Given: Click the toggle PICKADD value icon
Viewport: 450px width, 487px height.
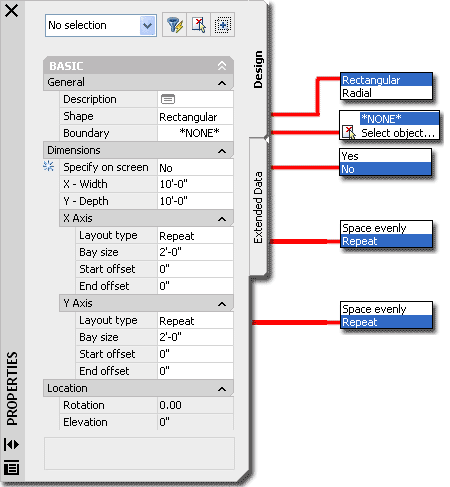Looking at the screenshot, I should 223,25.
